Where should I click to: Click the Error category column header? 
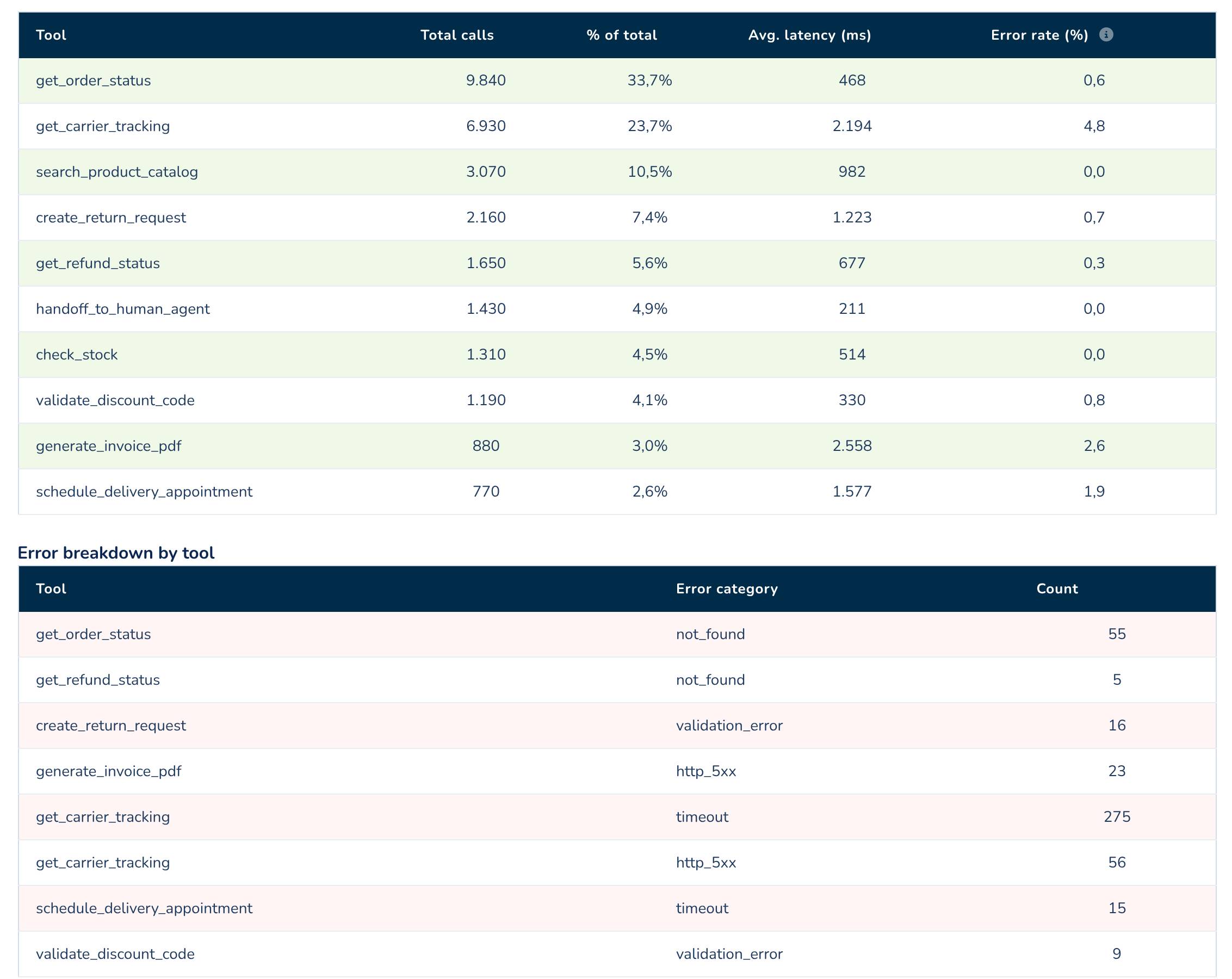coord(727,589)
